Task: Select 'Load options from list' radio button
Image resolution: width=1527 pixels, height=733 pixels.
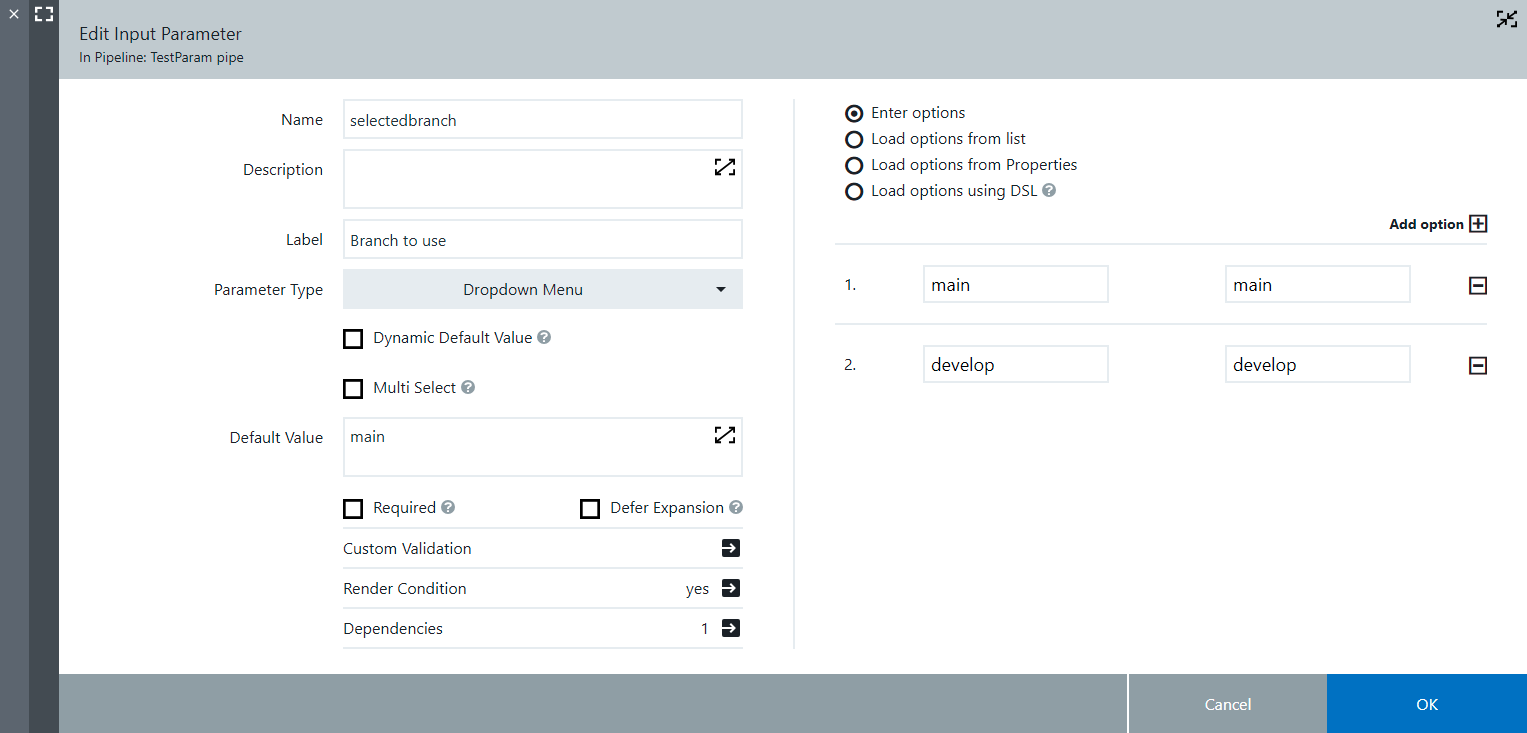Action: pos(854,140)
